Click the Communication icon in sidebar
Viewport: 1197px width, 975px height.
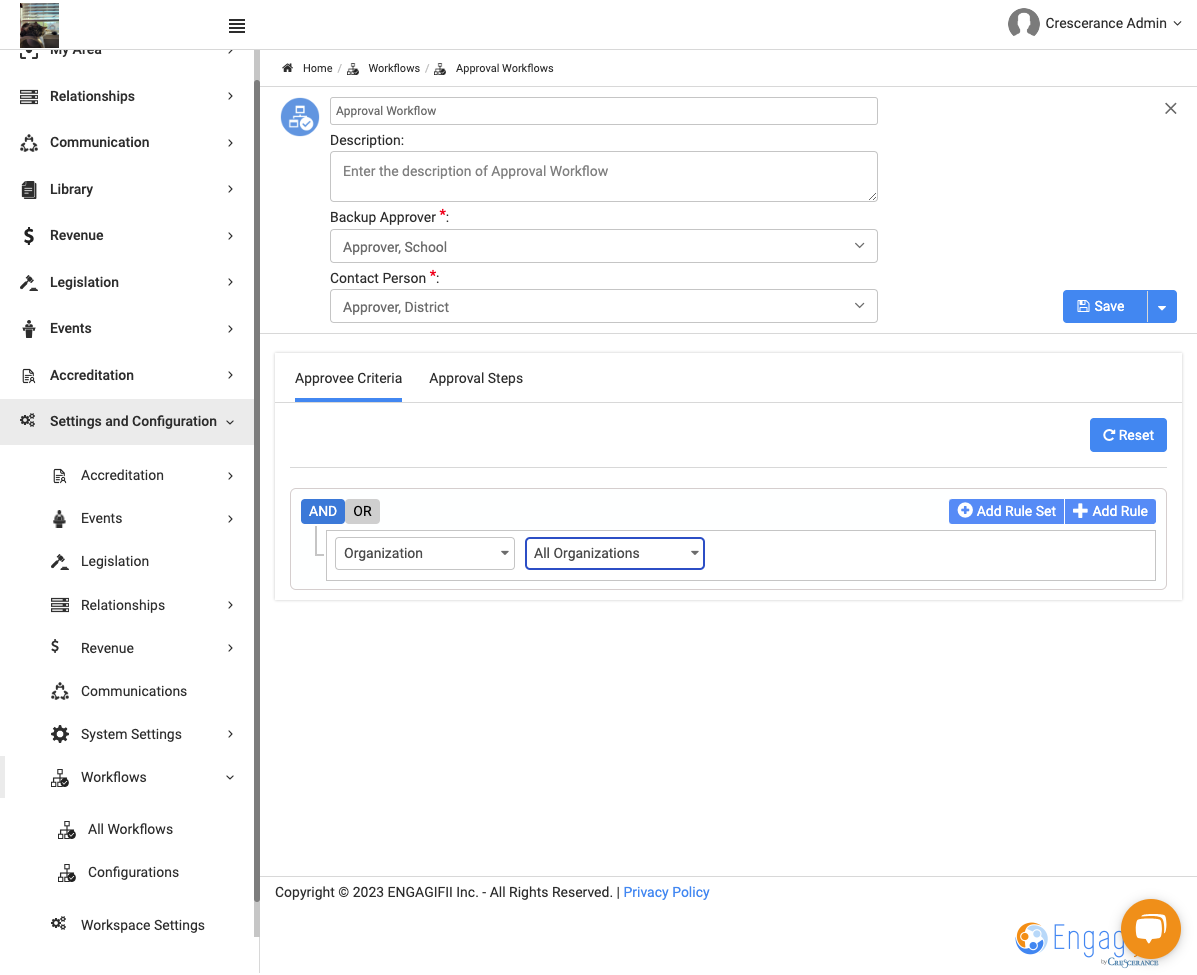(29, 143)
